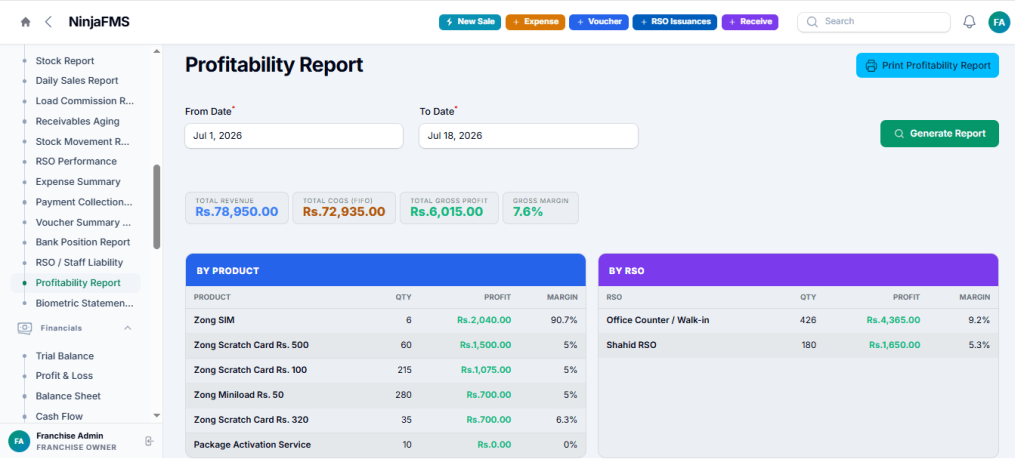Go to the home icon

click(25, 22)
